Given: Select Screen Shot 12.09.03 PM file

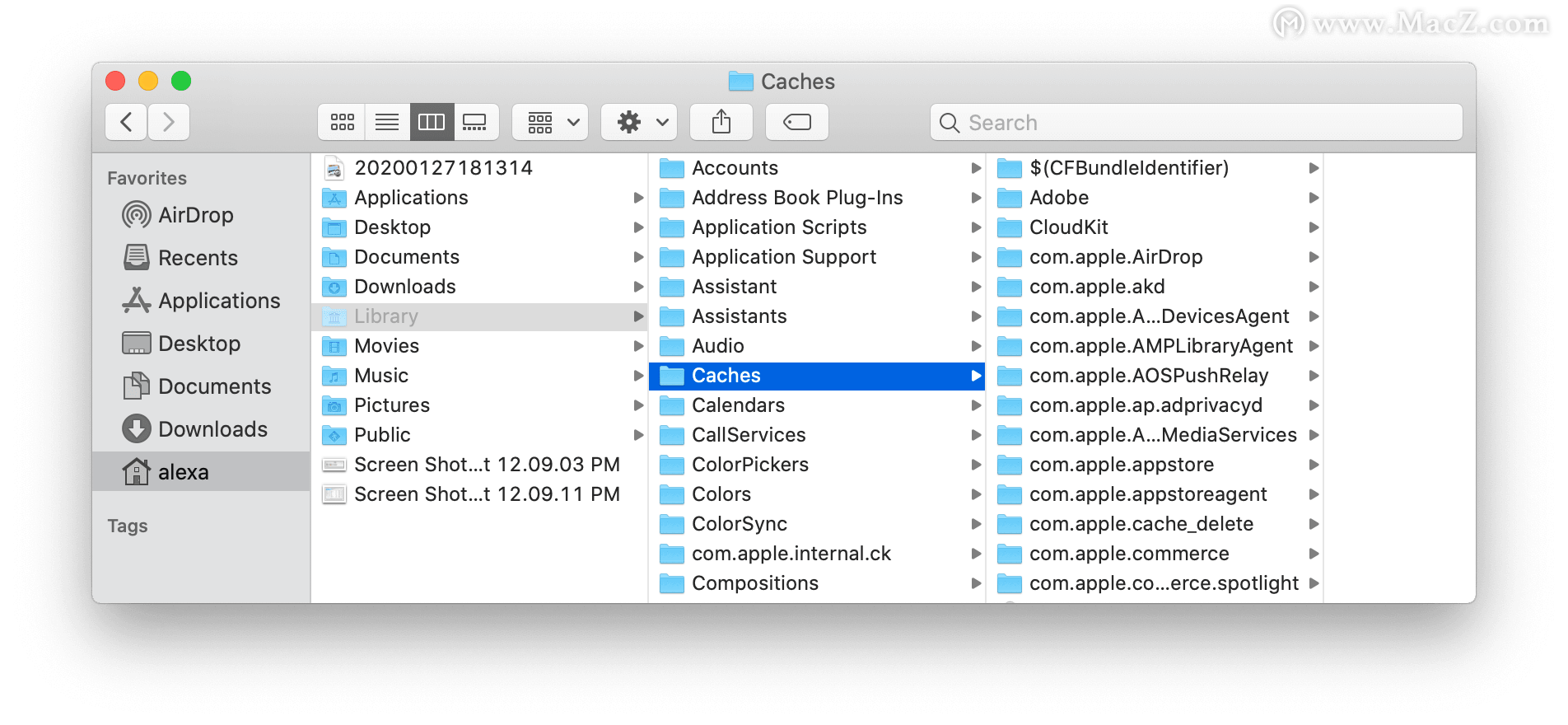Looking at the screenshot, I should 480,465.
